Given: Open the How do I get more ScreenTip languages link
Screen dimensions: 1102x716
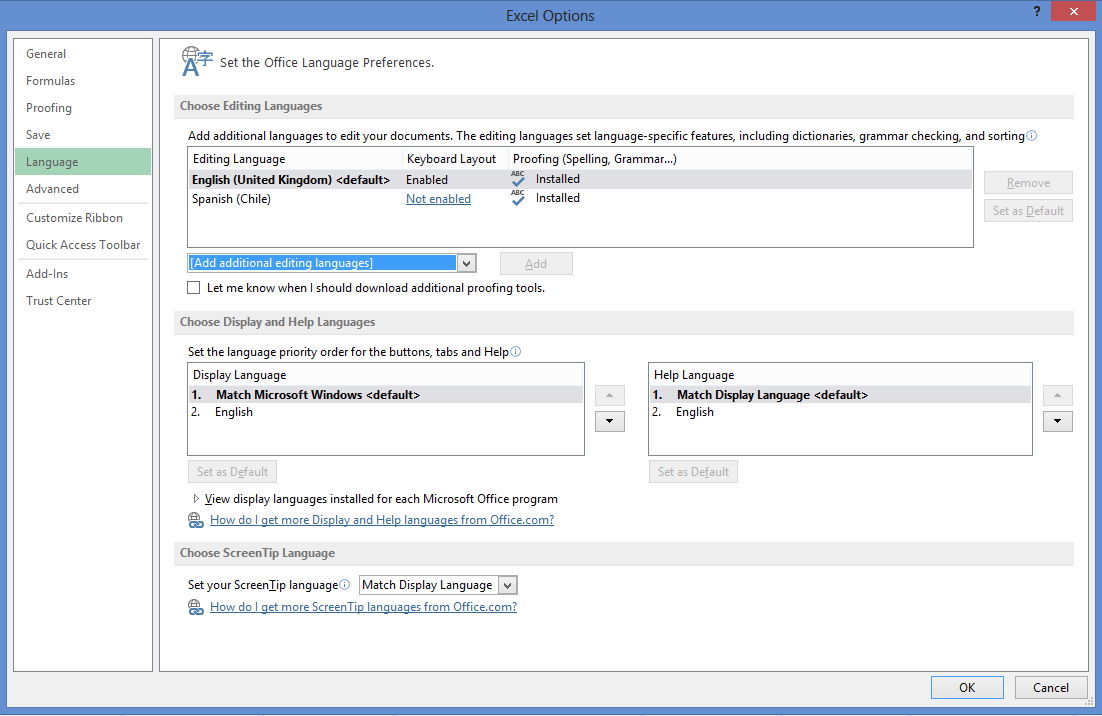Looking at the screenshot, I should 363,607.
